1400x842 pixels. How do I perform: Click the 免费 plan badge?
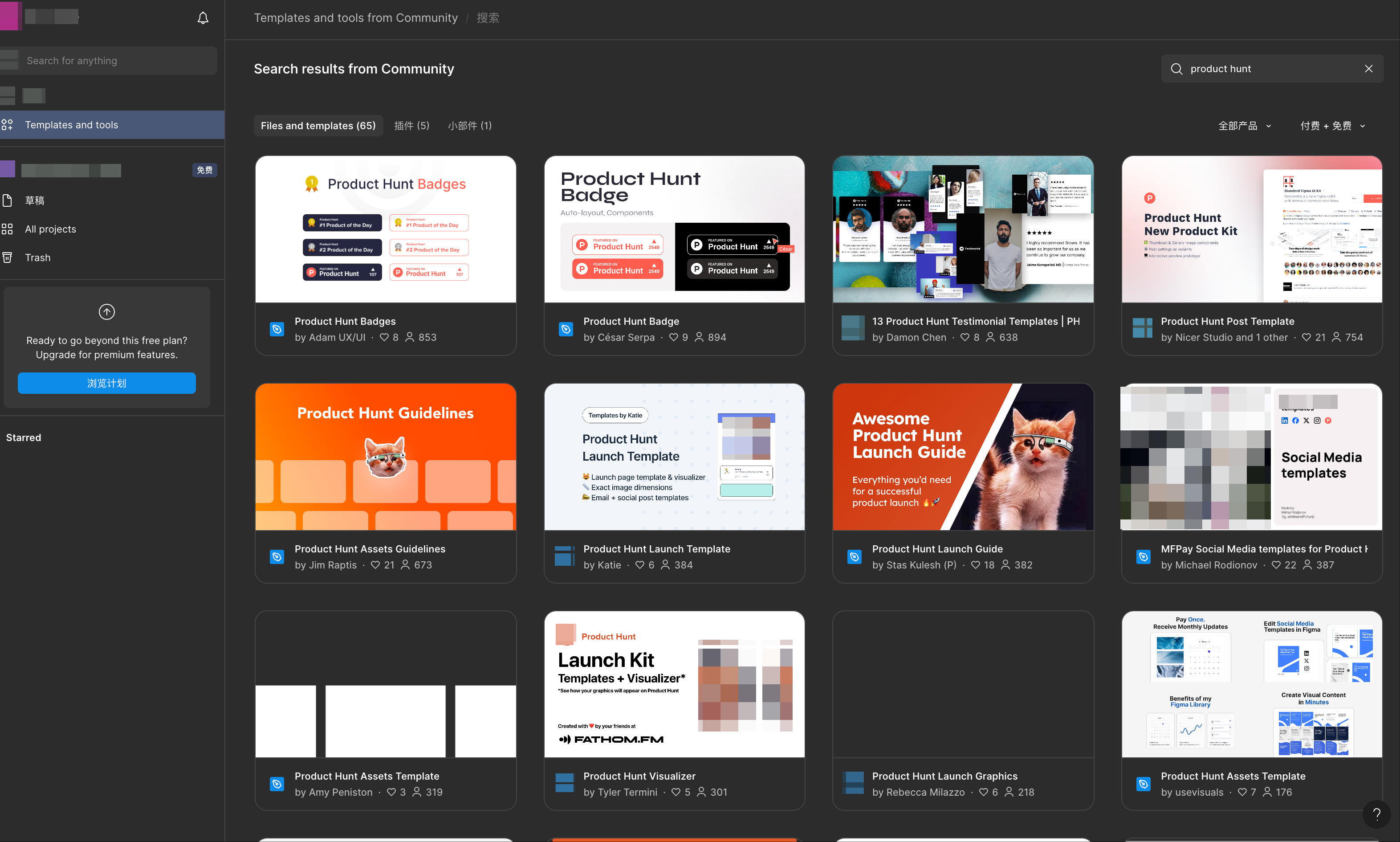[205, 170]
